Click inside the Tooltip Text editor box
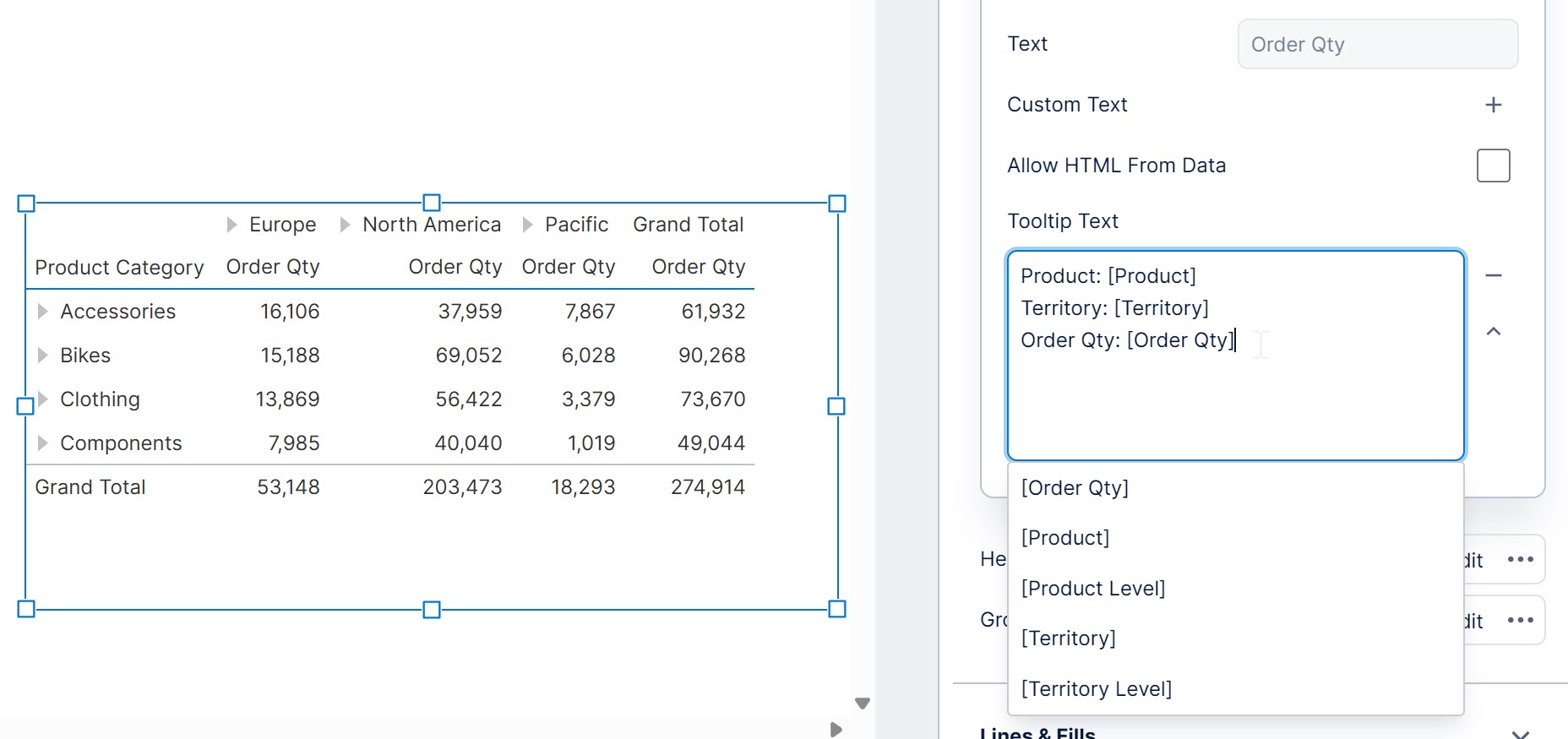This screenshot has width=1568, height=739. coord(1234,397)
